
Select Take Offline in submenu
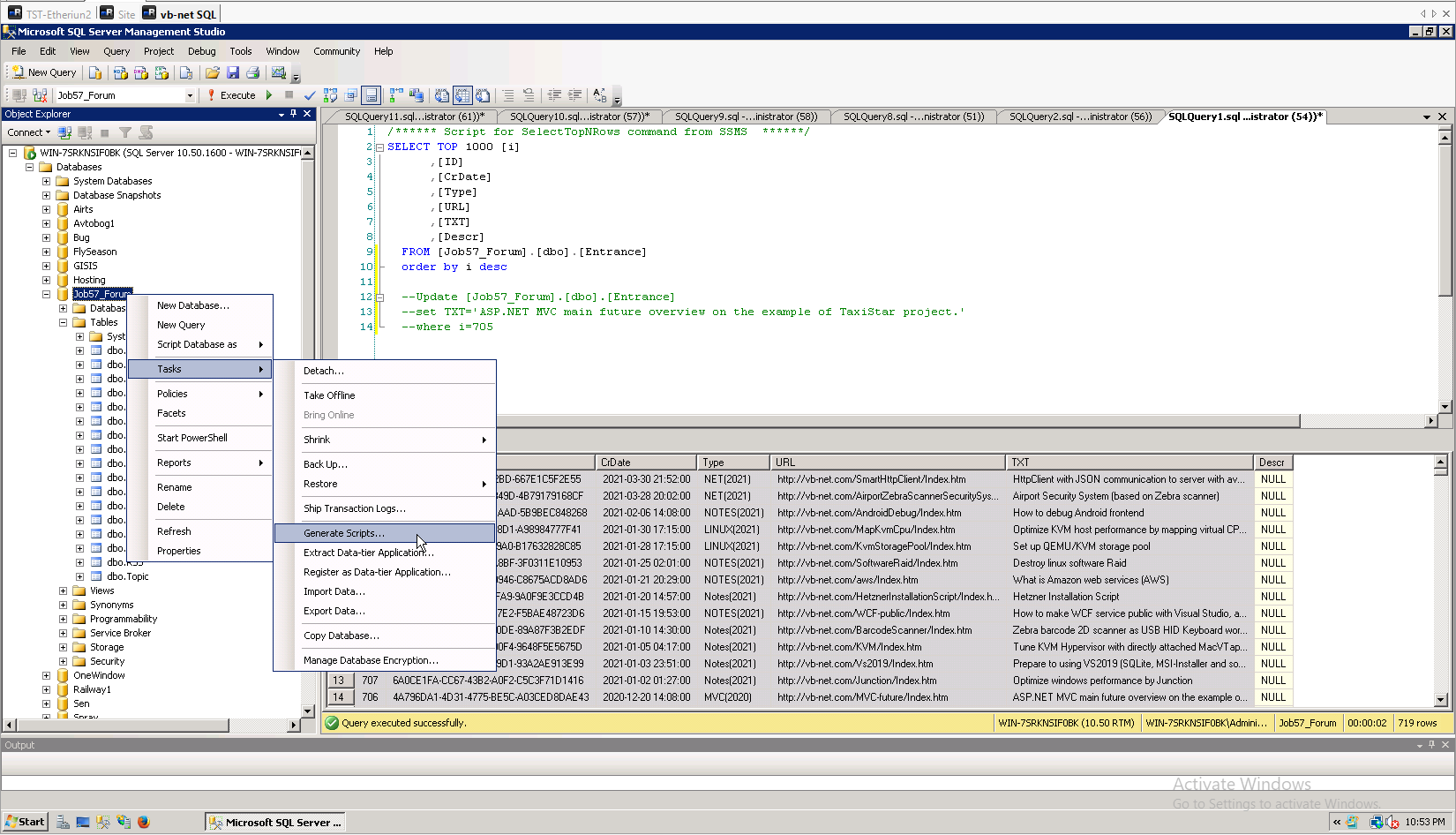(385, 395)
